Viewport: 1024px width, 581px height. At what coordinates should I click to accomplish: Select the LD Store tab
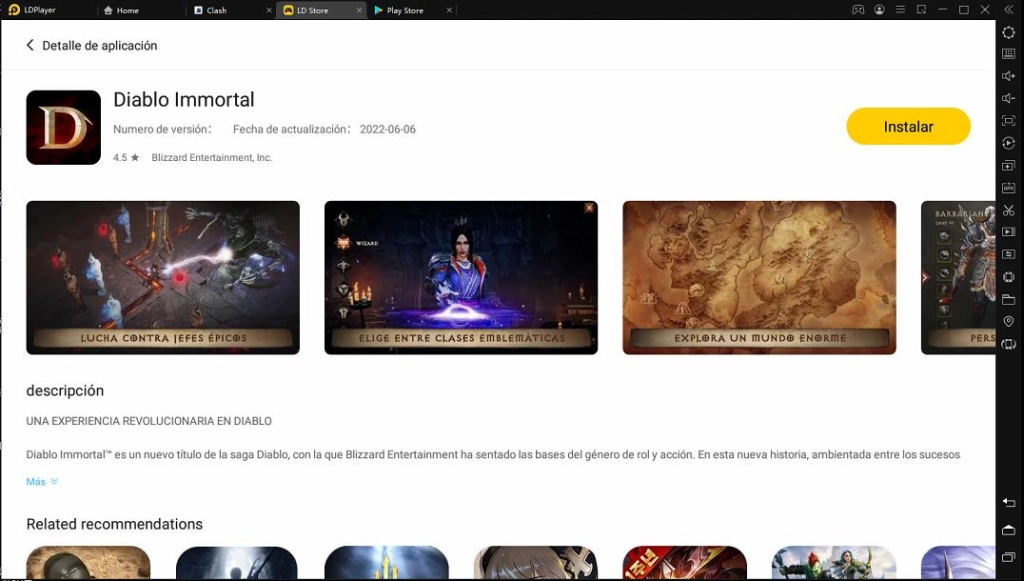coord(307,10)
